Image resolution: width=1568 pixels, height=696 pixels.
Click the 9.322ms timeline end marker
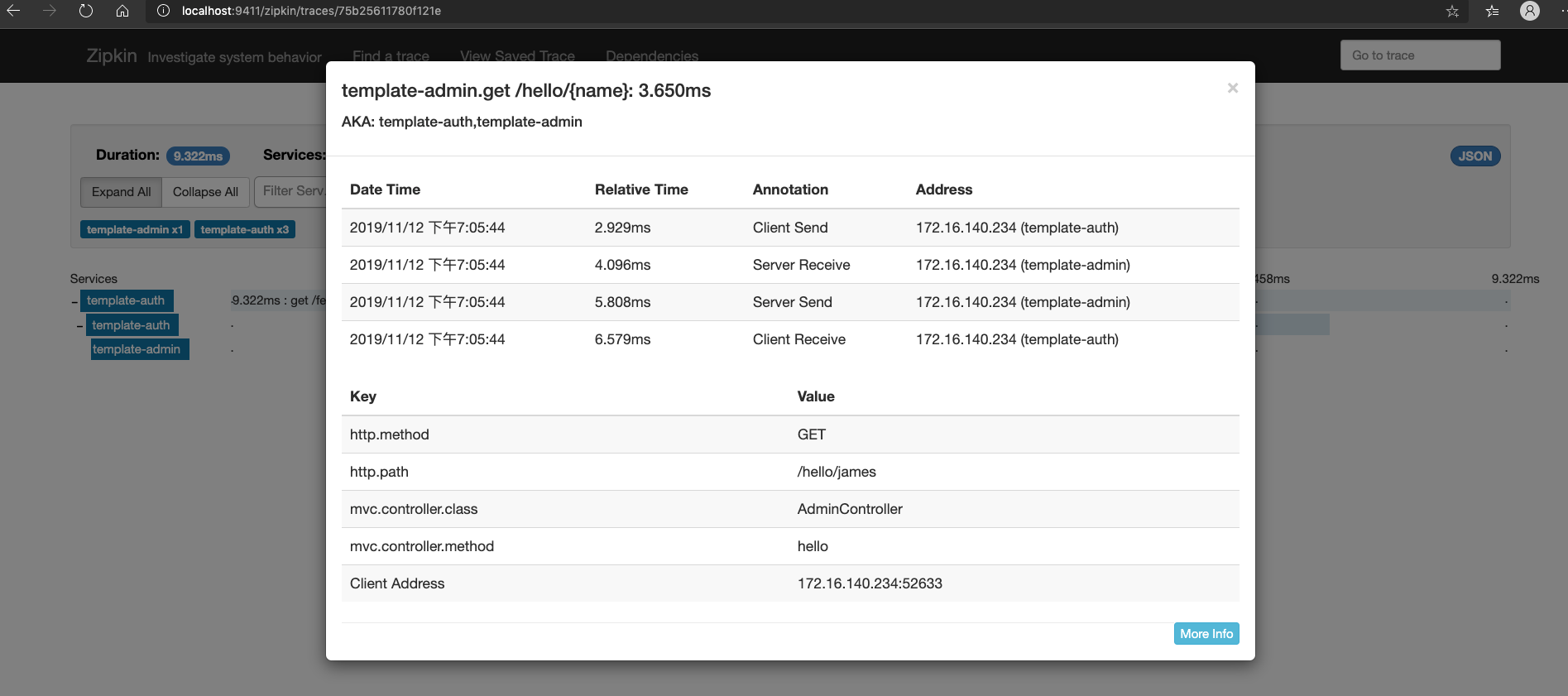pos(1515,279)
